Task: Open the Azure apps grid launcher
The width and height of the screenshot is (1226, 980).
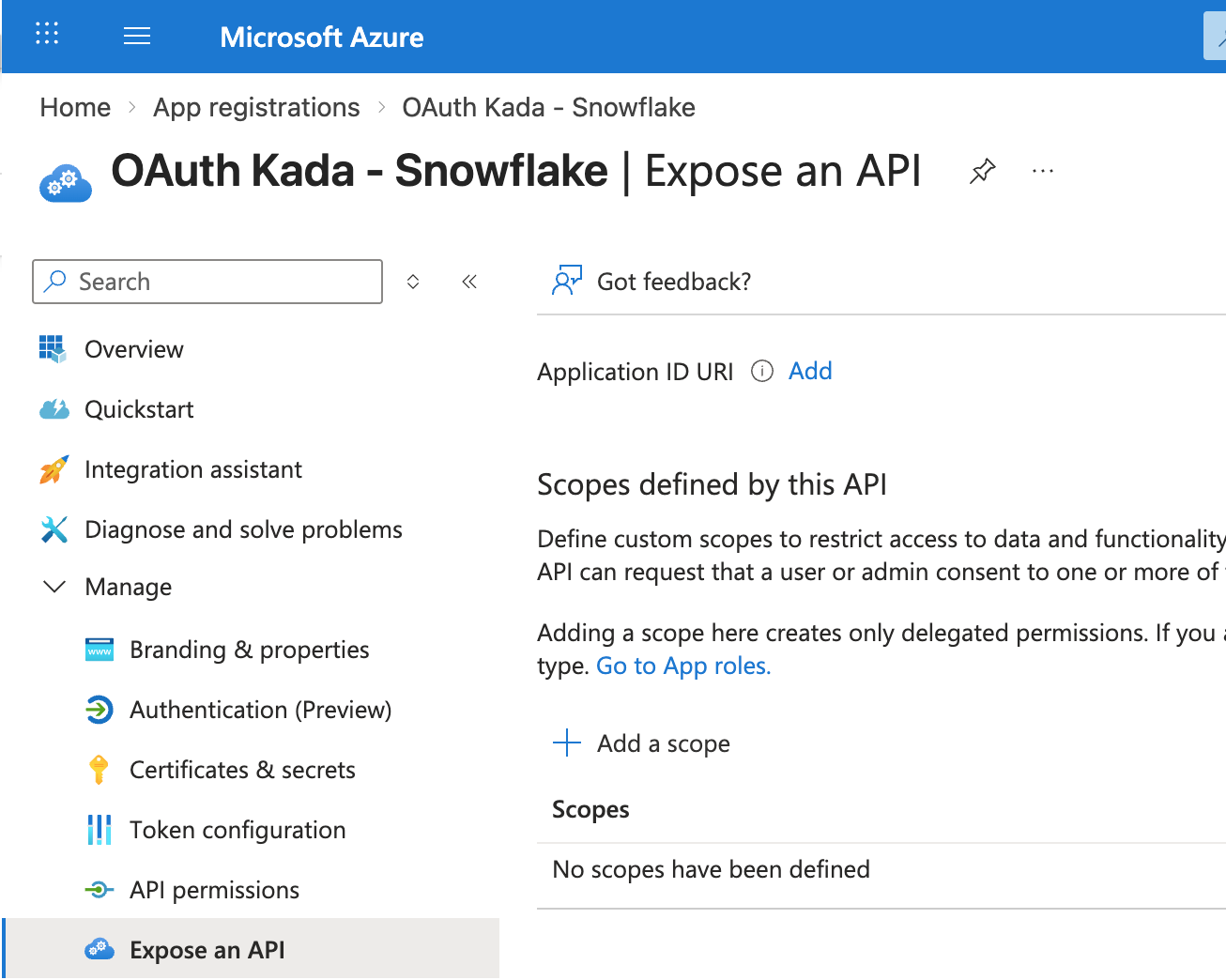Action: tap(47, 35)
